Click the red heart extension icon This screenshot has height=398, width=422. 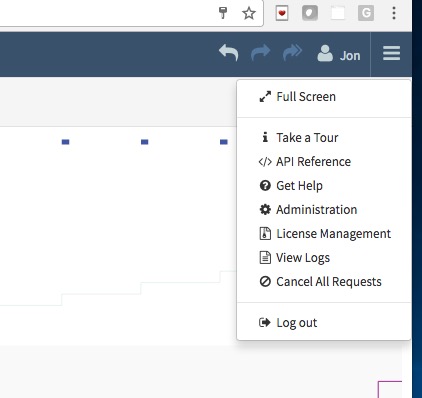click(282, 13)
